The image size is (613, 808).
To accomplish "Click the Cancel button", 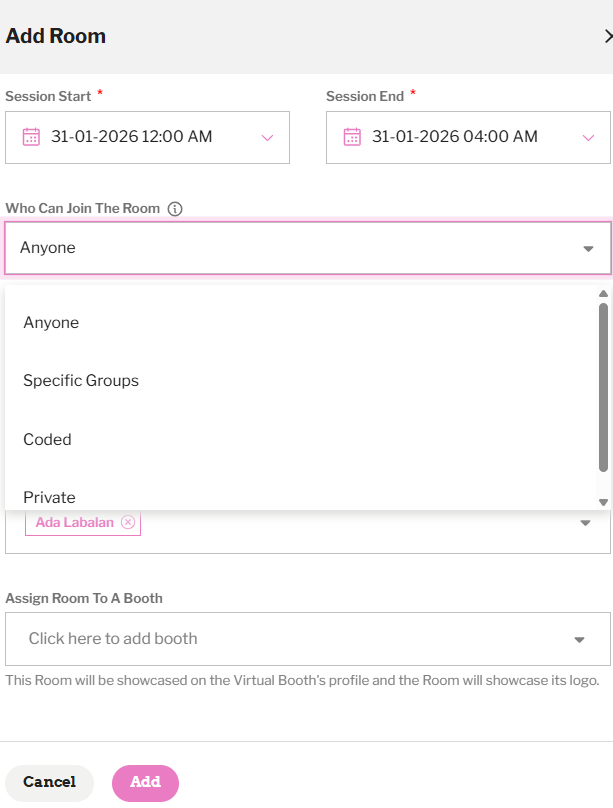I will point(49,783).
